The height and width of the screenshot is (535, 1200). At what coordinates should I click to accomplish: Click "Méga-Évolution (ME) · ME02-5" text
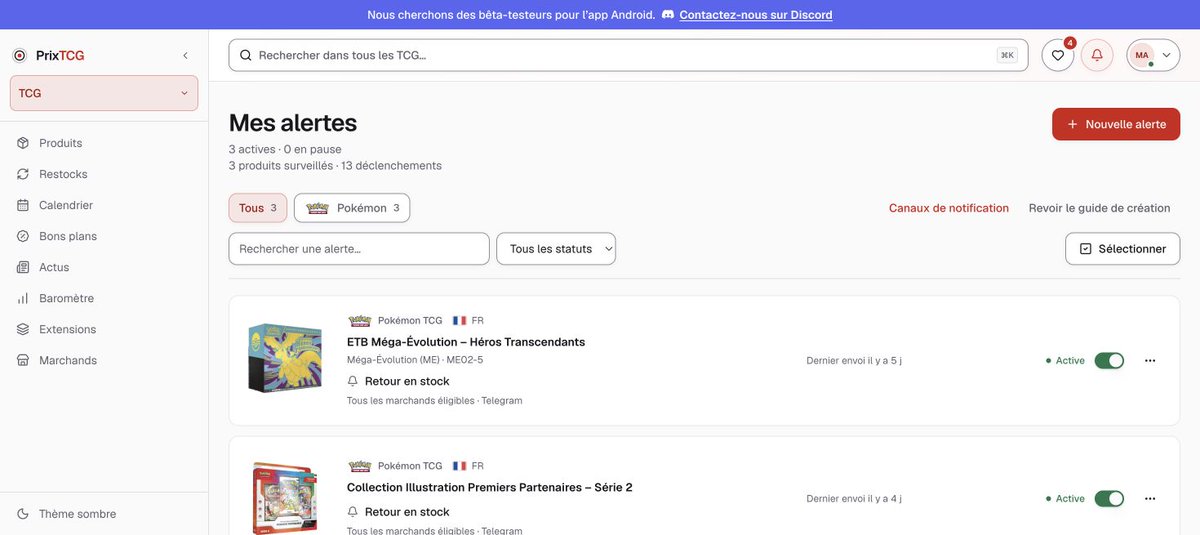(415, 360)
